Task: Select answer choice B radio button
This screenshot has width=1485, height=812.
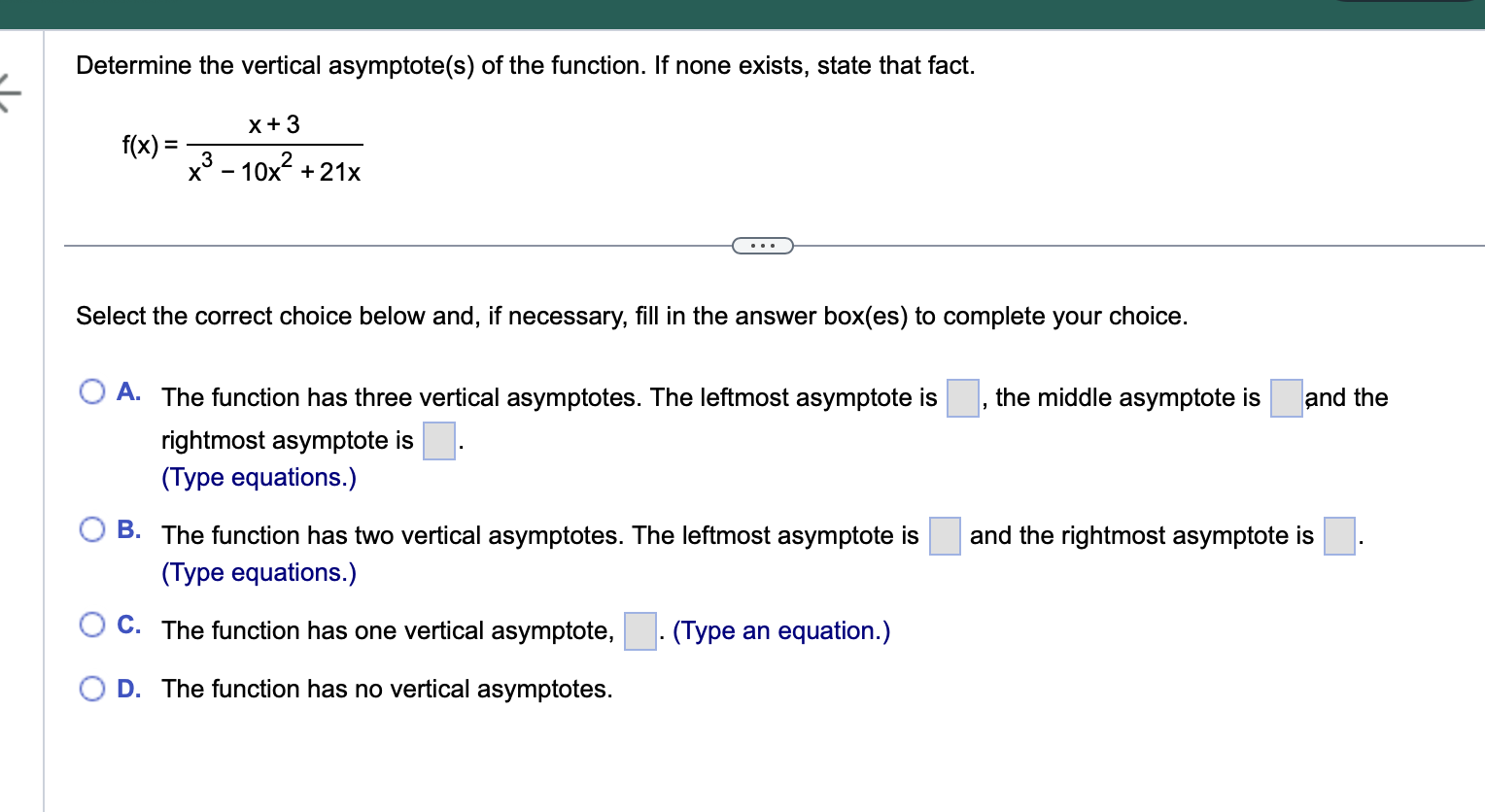Action: (x=92, y=528)
